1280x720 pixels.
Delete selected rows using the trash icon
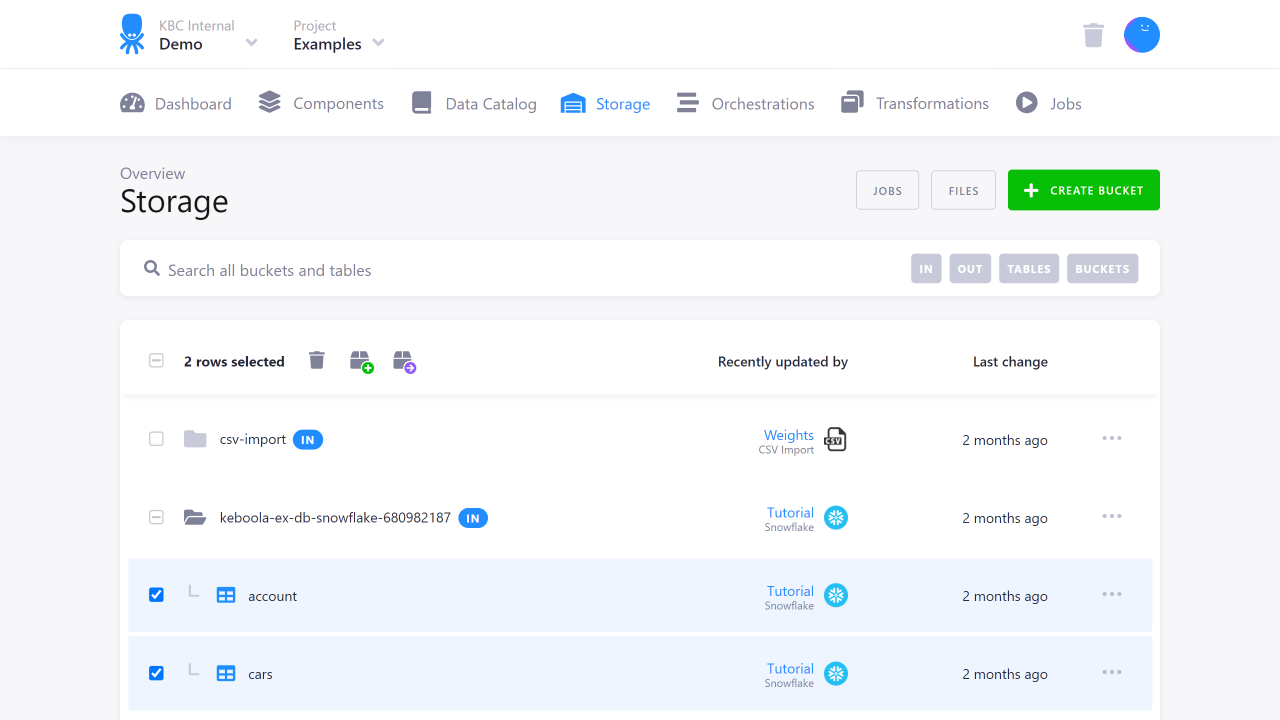coord(316,360)
